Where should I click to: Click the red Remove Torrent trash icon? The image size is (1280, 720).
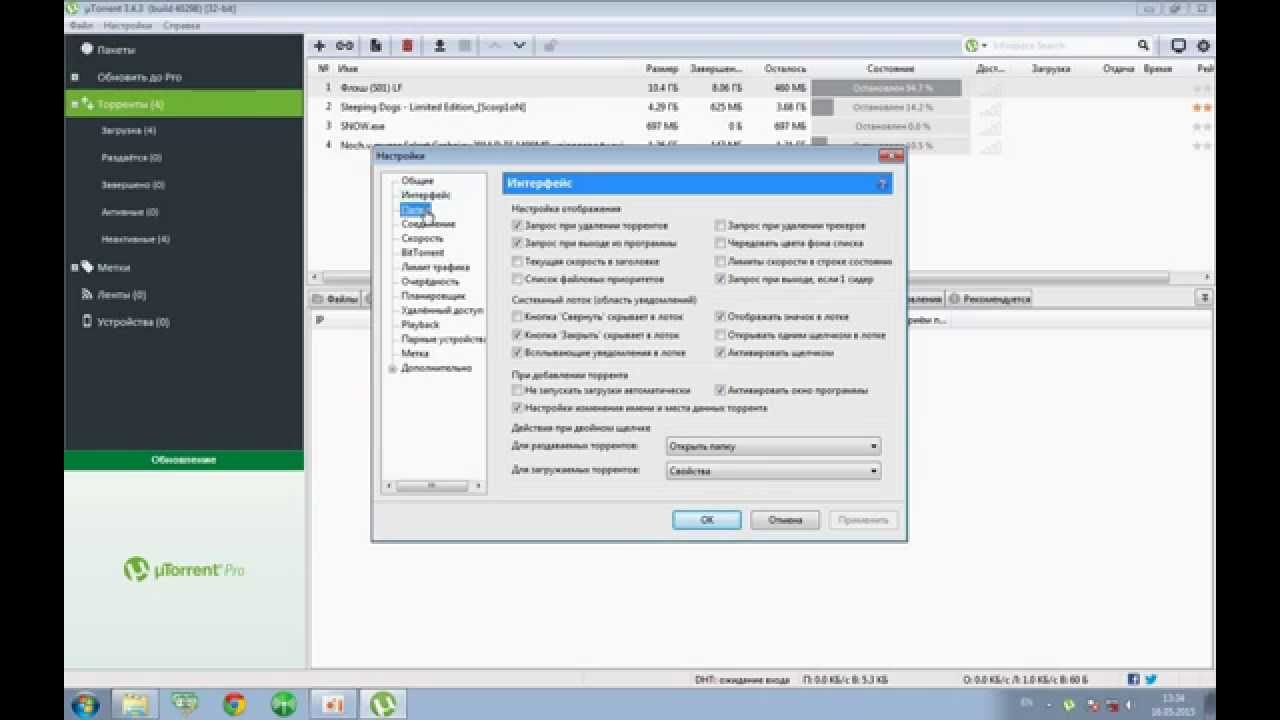407,46
